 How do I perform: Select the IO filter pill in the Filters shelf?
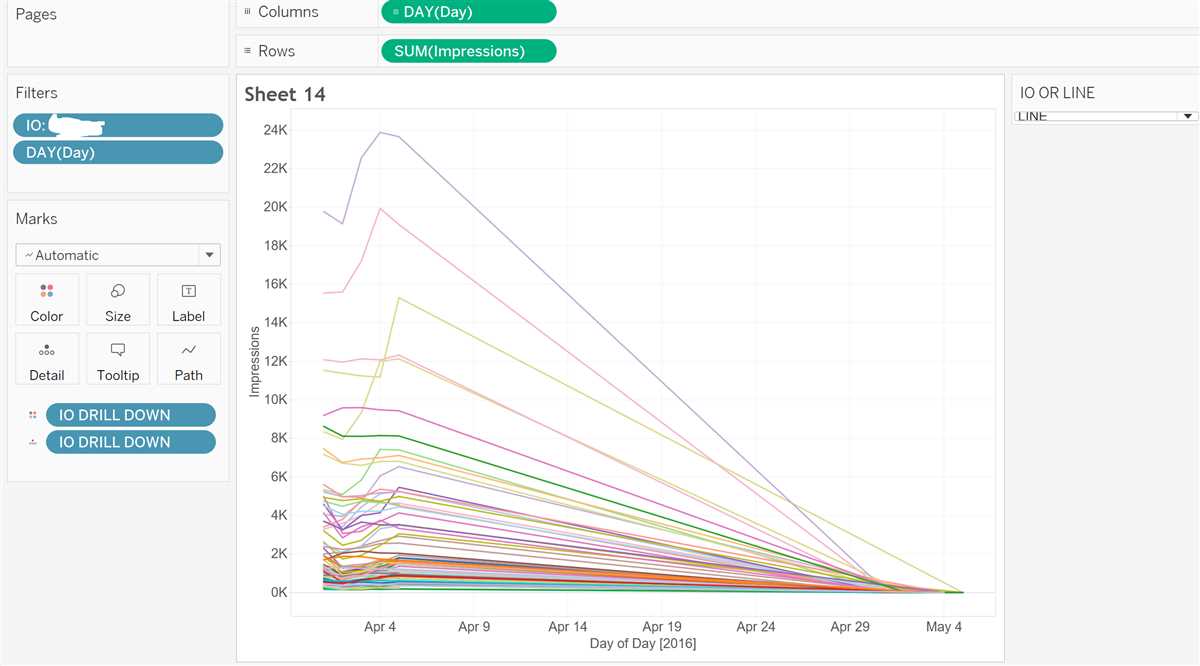point(117,124)
